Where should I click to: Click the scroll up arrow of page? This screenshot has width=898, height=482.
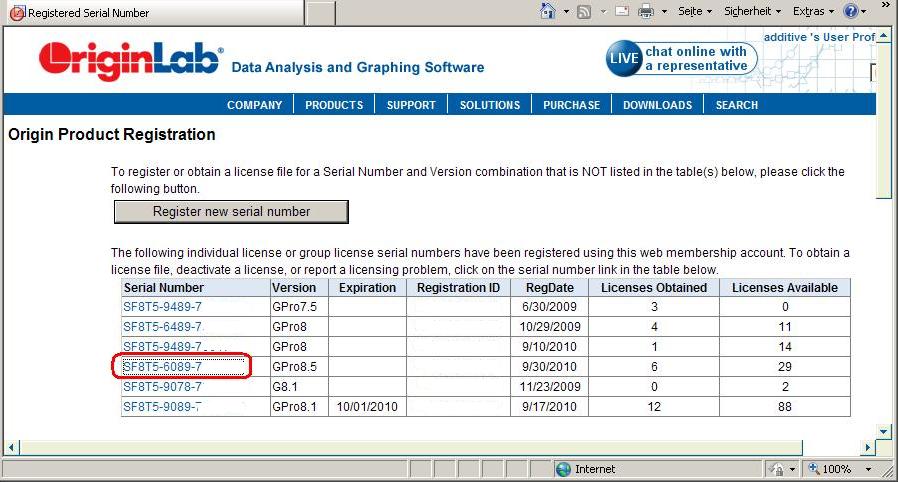point(884,35)
